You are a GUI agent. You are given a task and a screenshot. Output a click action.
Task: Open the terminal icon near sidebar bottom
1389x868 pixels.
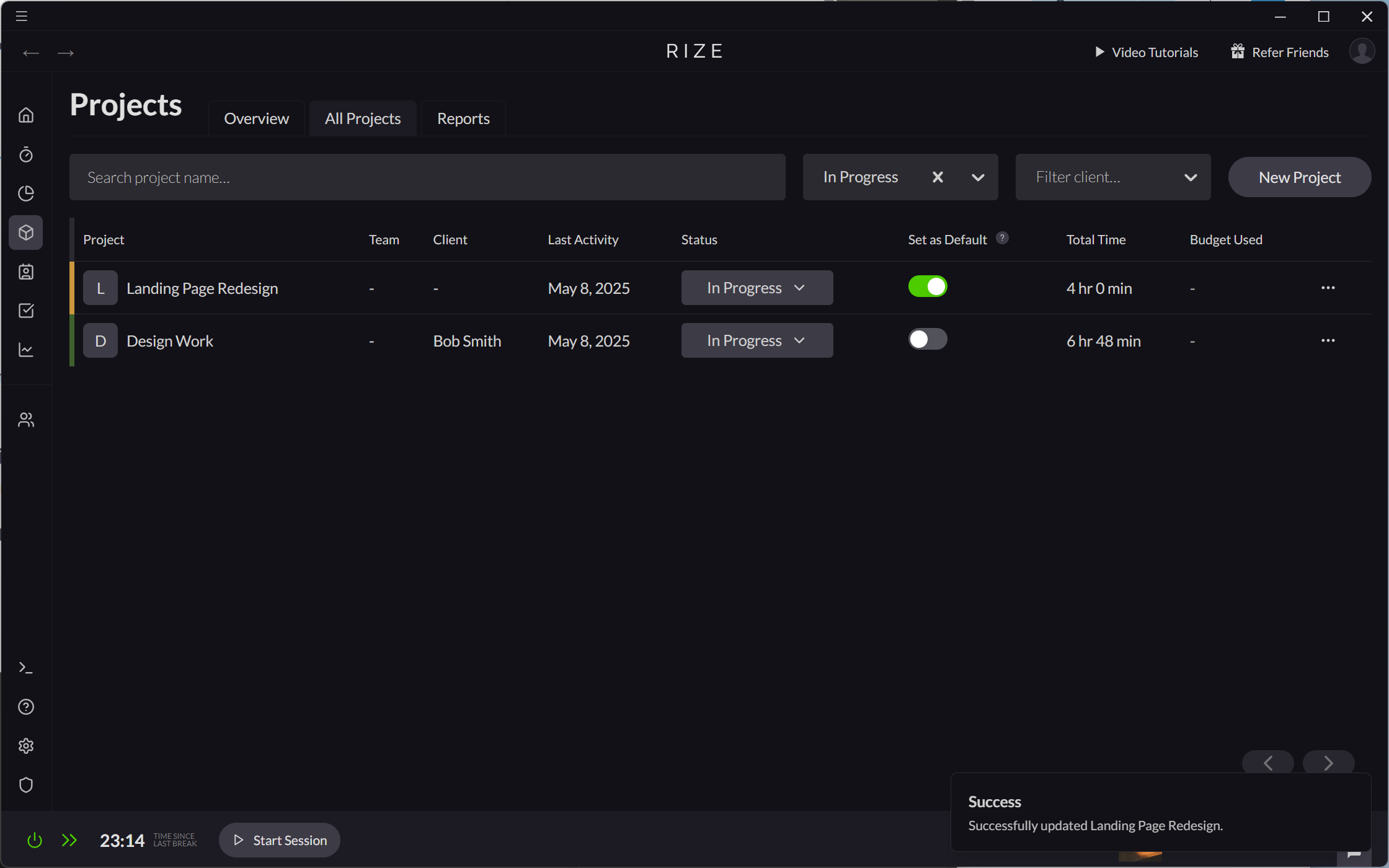pos(26,667)
